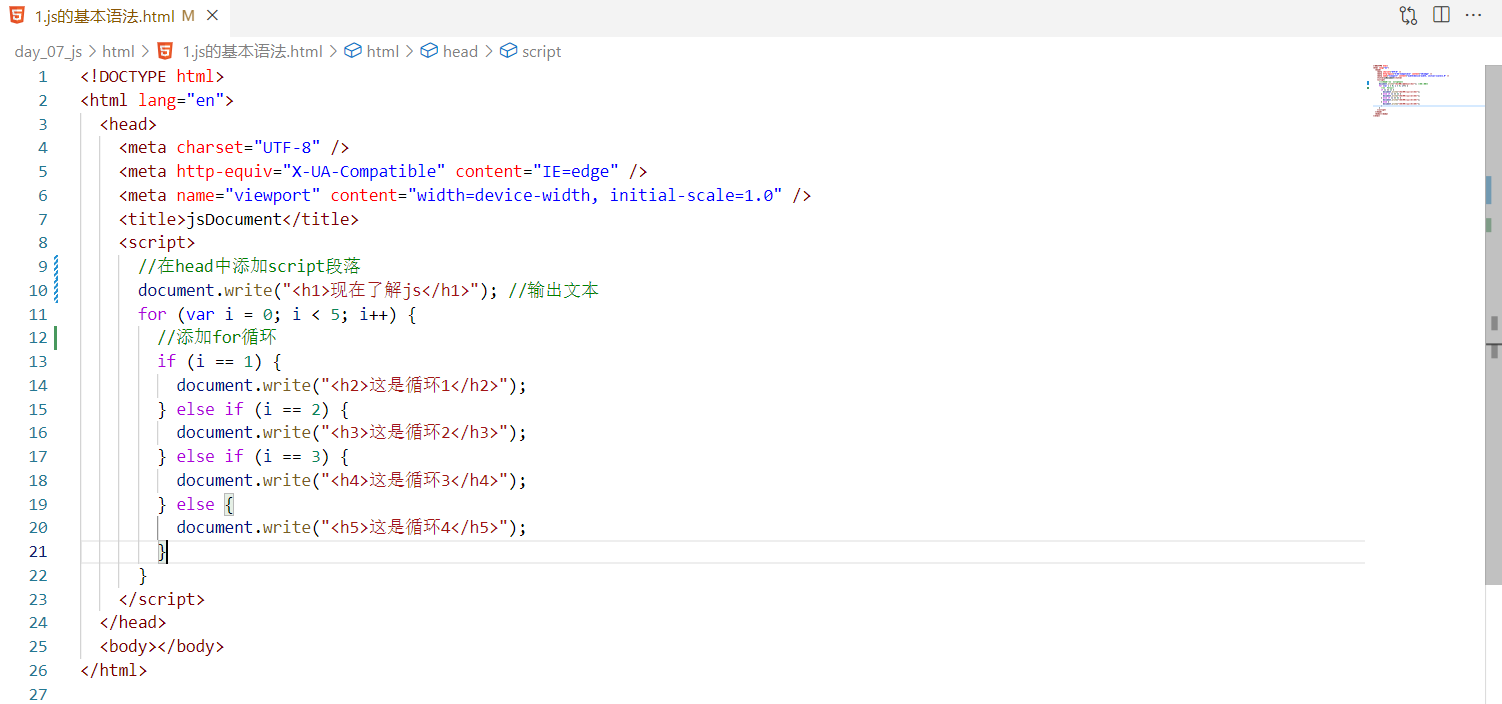Screen dimensions: 1502x704
Task: Click the for keyword on line 11
Action: coord(152,314)
